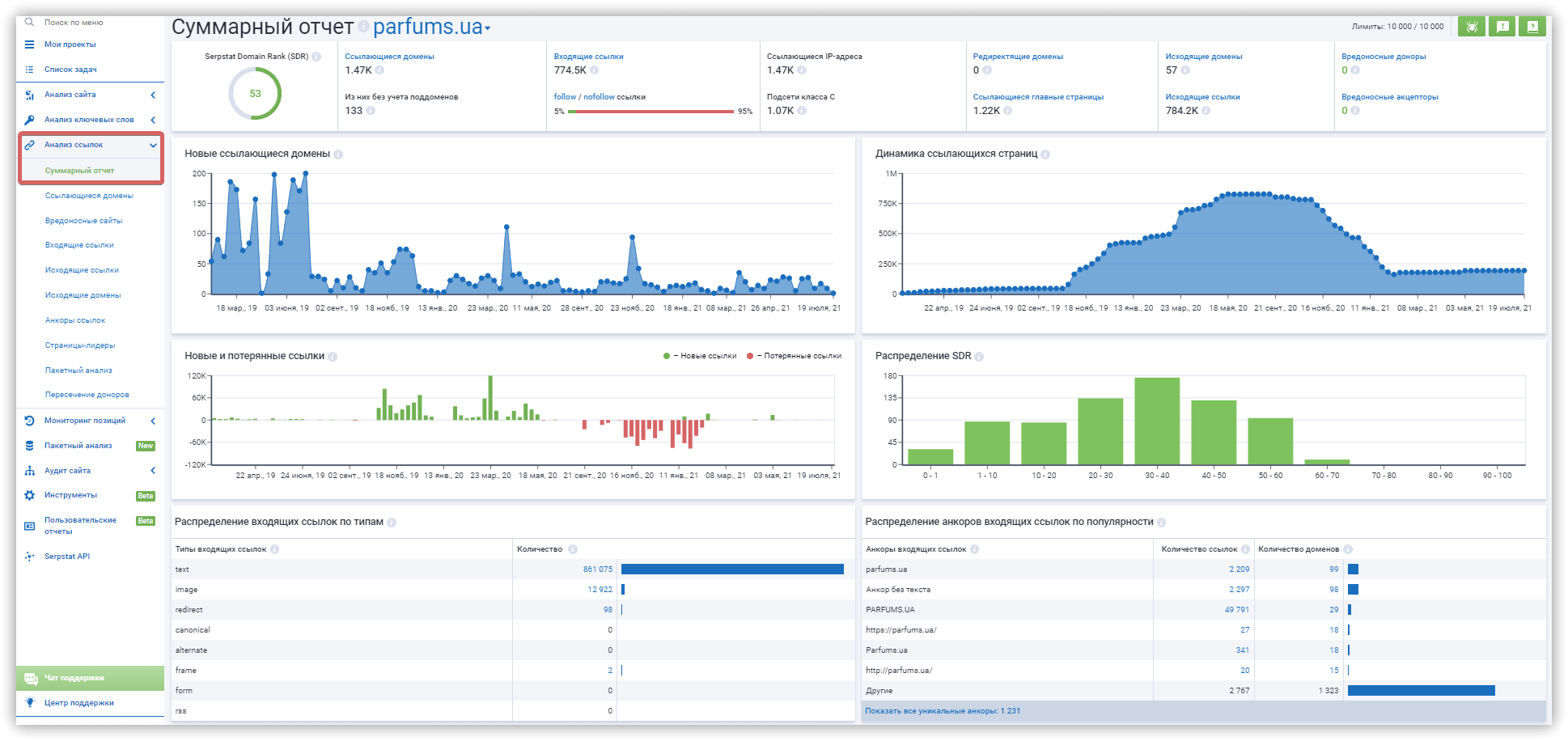Click Редиректящие домены link
This screenshot has width=1568, height=741.
click(1018, 57)
